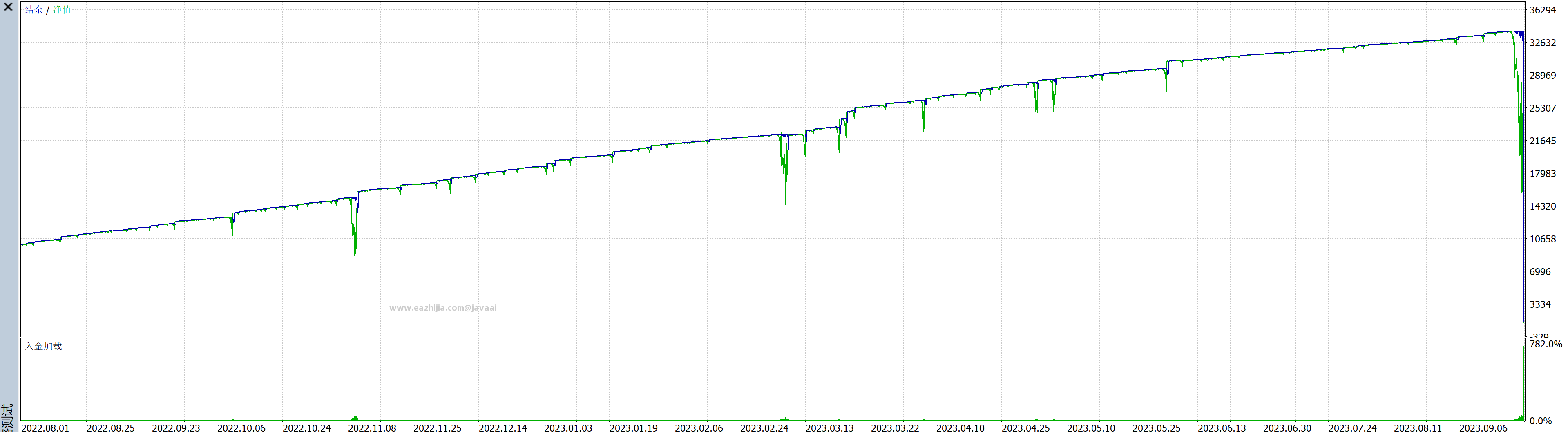Click the 2023.02.24 date label
This screenshot has width=1568, height=432.
[x=764, y=428]
